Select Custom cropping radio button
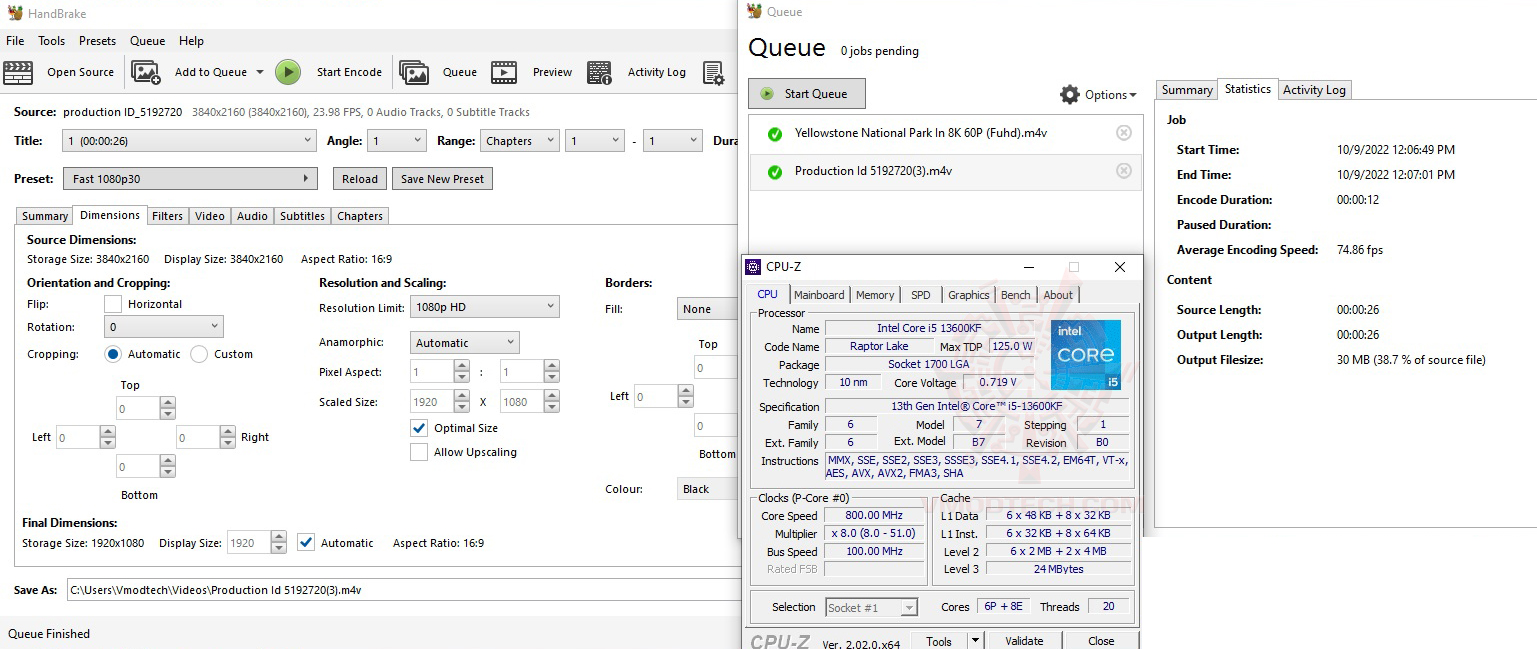This screenshot has width=1537, height=649. tap(199, 354)
